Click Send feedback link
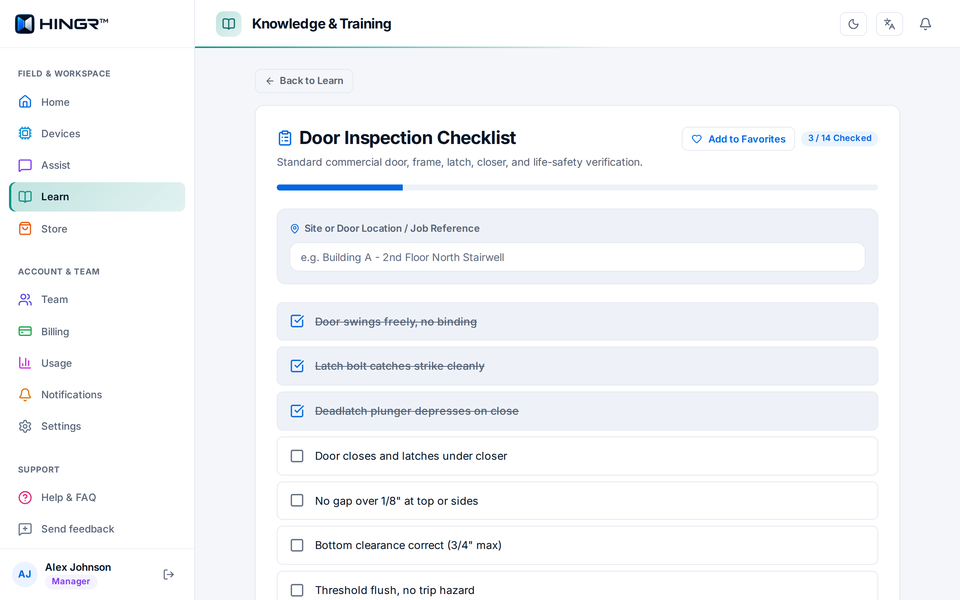The height and width of the screenshot is (600, 960). tap(97, 529)
